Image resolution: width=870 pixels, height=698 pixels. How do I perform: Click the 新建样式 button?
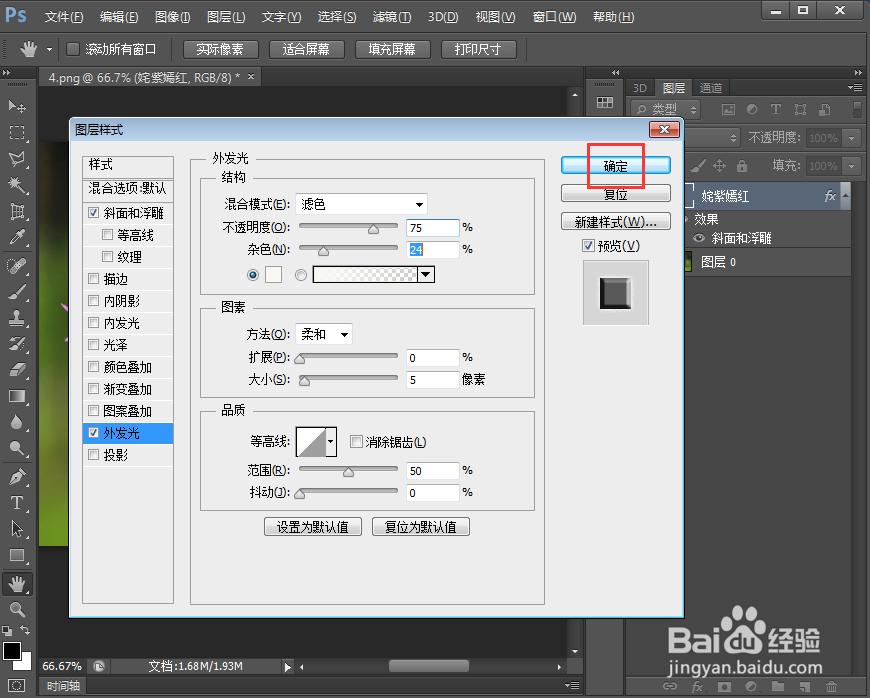615,221
